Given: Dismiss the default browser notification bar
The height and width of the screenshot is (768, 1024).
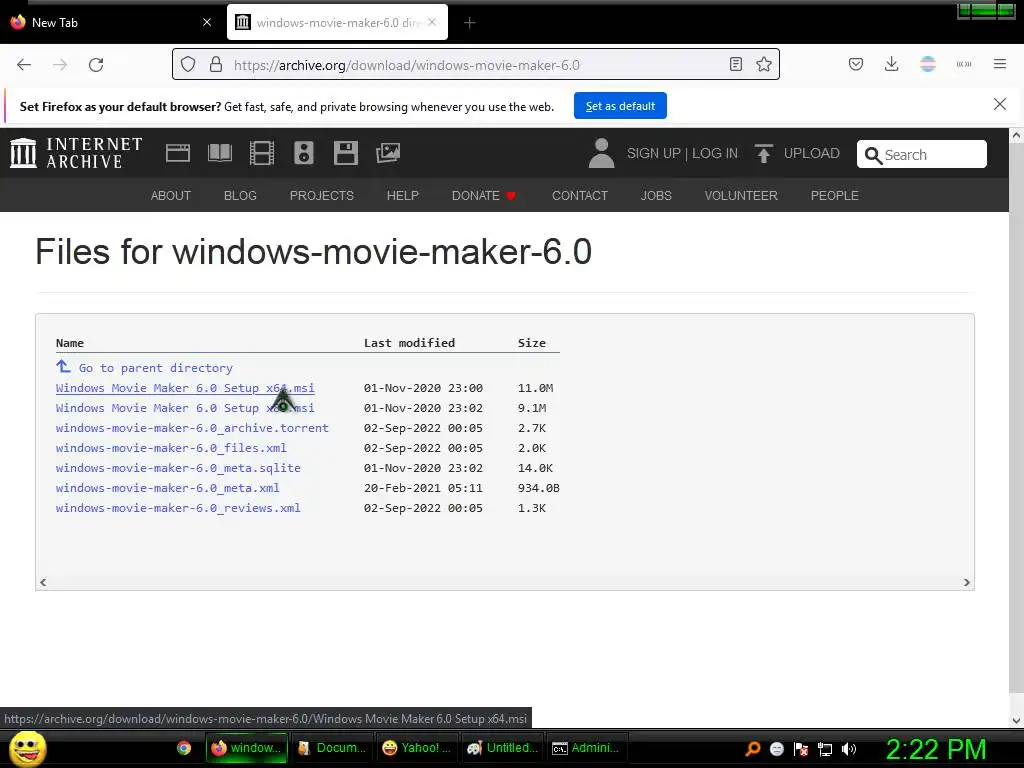Looking at the screenshot, I should click(x=1000, y=104).
